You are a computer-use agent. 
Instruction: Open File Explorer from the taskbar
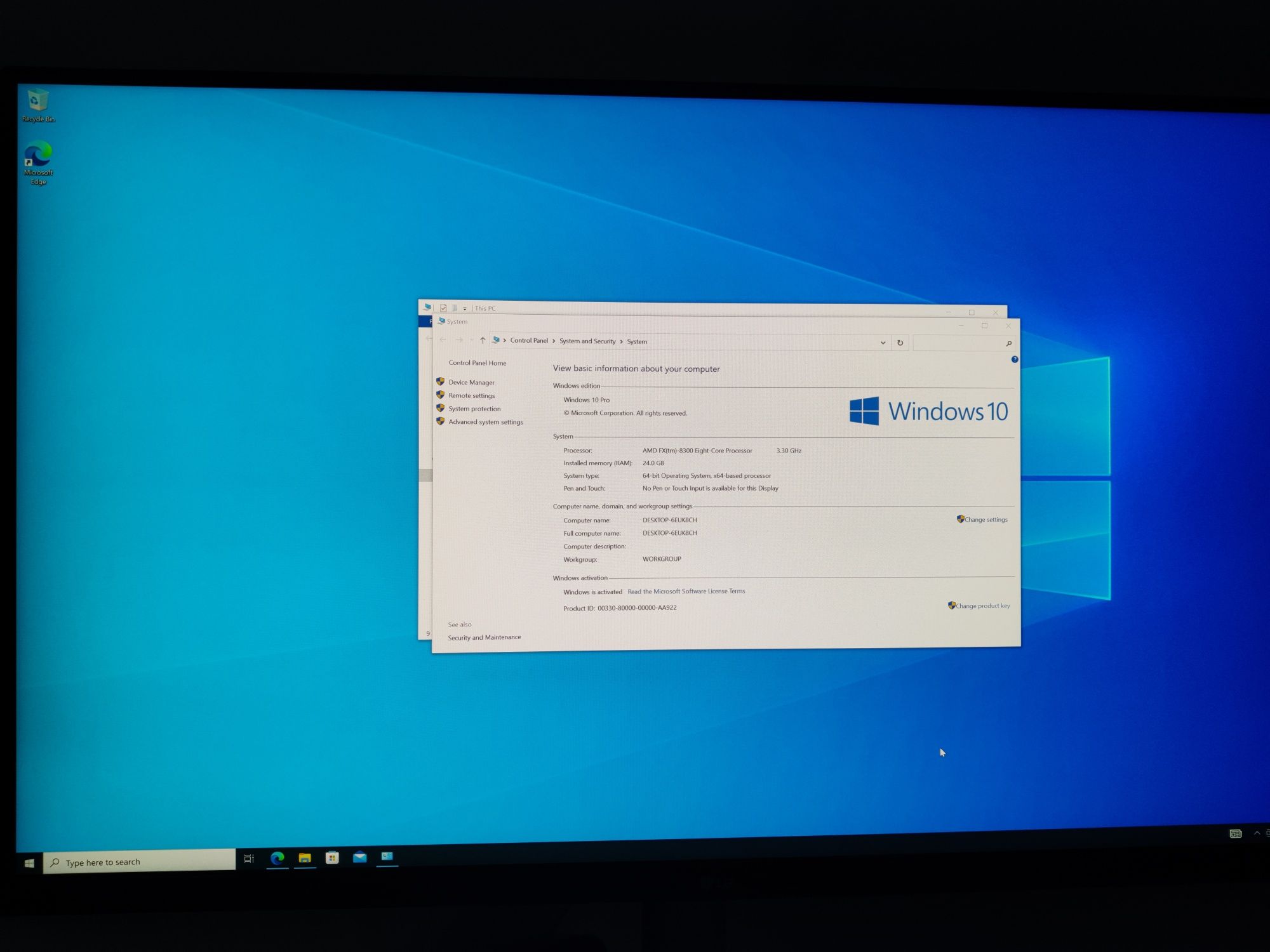[305, 858]
